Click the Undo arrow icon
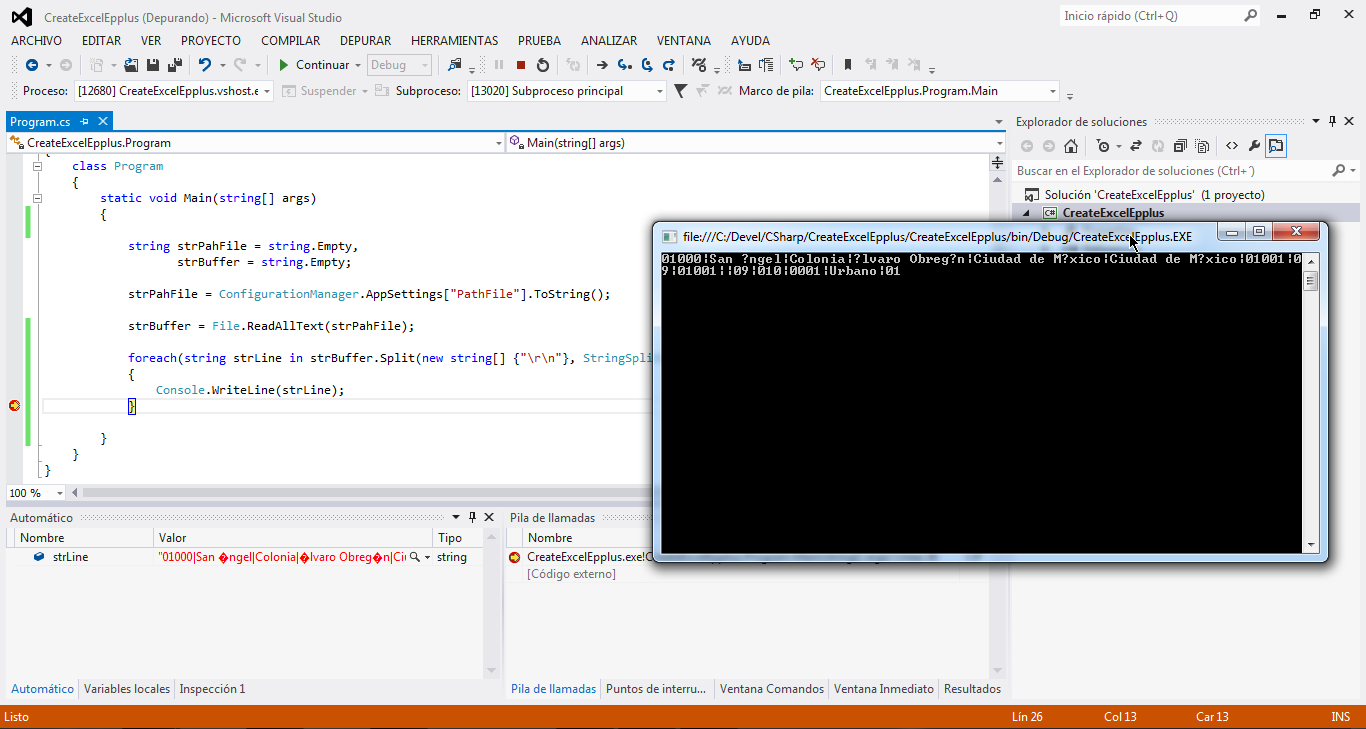This screenshot has height=729, width=1366. tap(204, 65)
